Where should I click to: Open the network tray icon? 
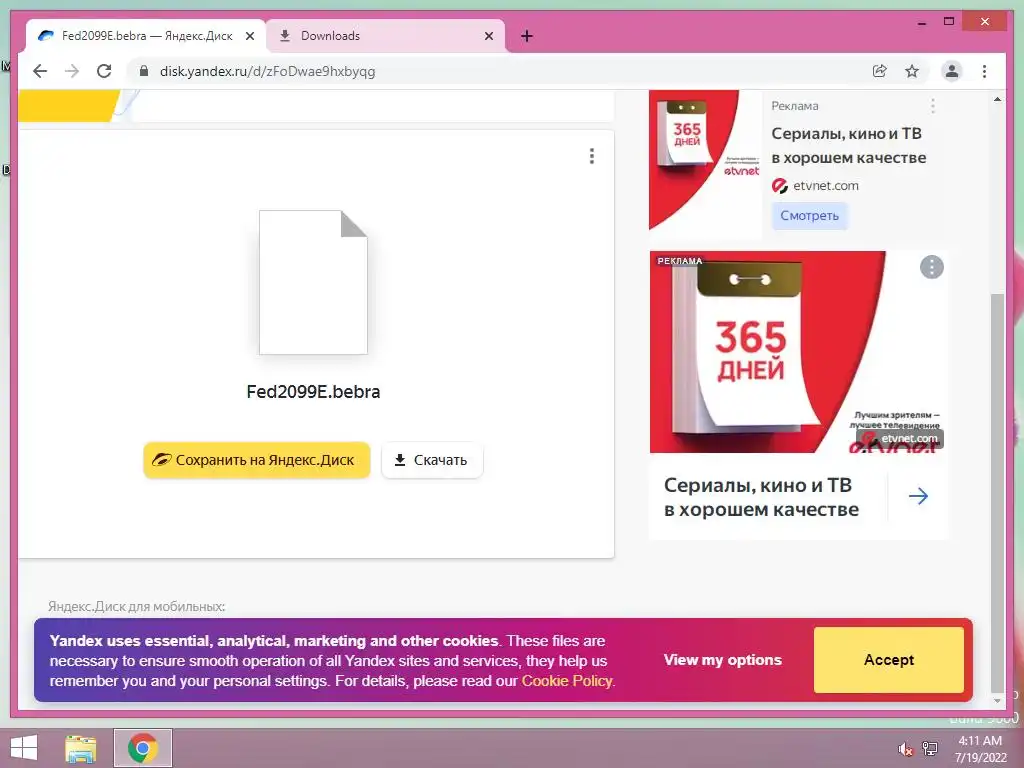930,748
